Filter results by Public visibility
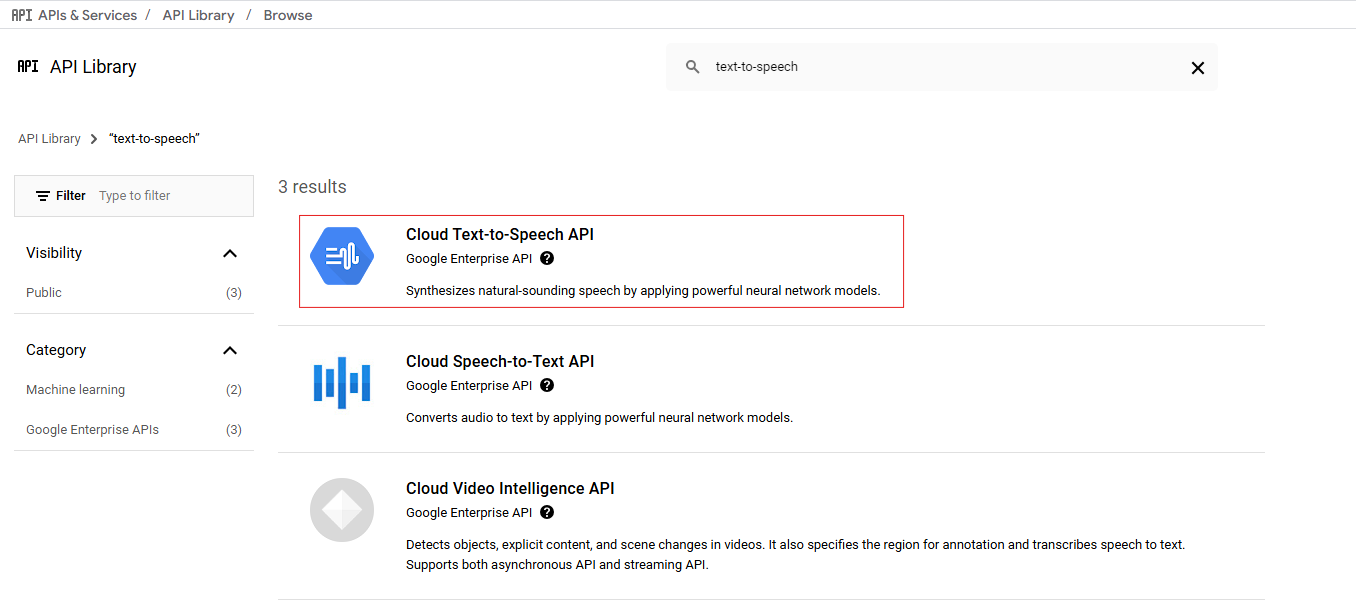Viewport: 1356px width, 611px height. point(44,293)
